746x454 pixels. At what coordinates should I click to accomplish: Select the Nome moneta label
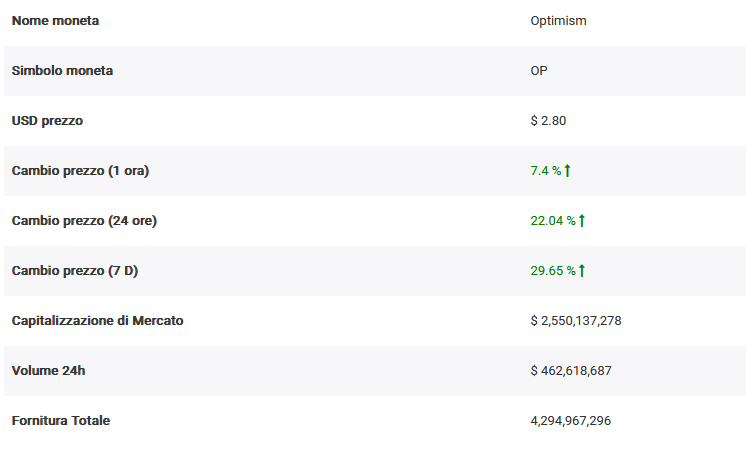(55, 21)
